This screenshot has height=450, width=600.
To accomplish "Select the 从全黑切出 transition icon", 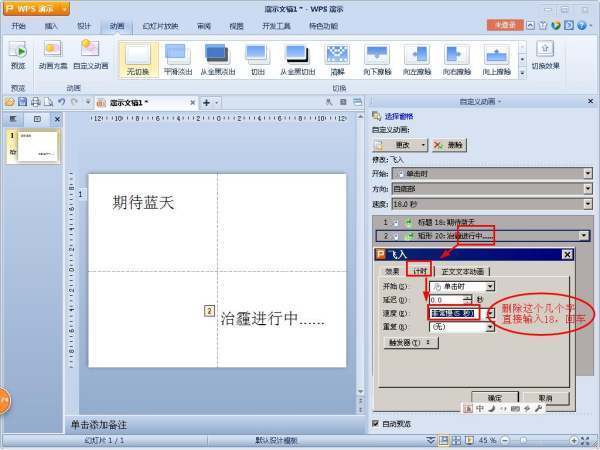I will [x=296, y=54].
